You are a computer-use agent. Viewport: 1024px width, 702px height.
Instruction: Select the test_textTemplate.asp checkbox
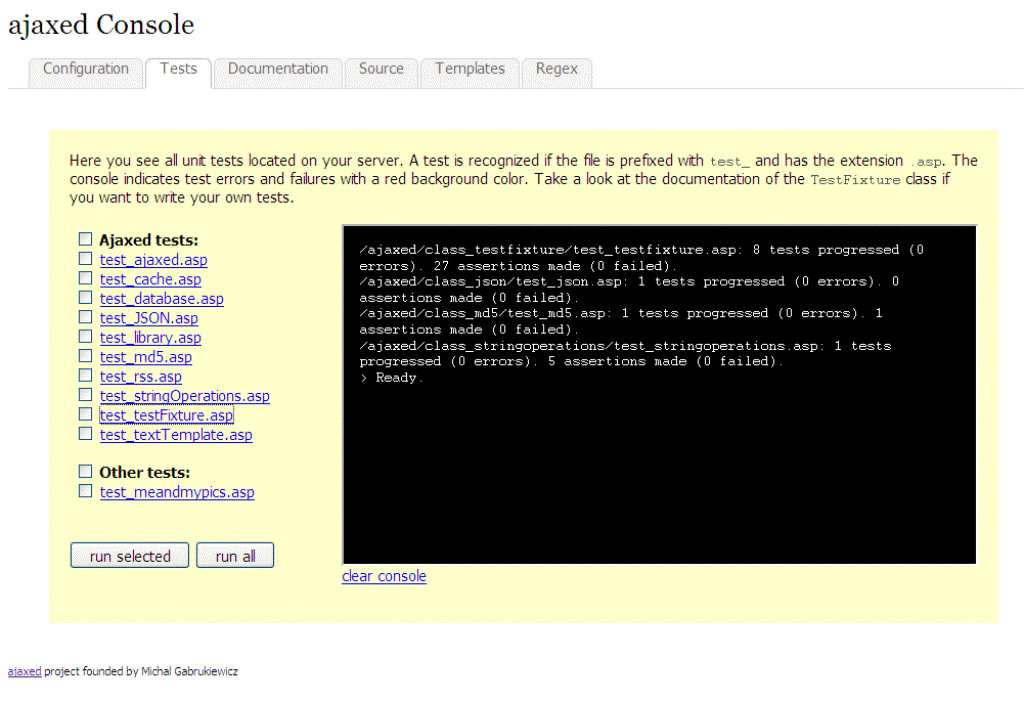click(86, 434)
